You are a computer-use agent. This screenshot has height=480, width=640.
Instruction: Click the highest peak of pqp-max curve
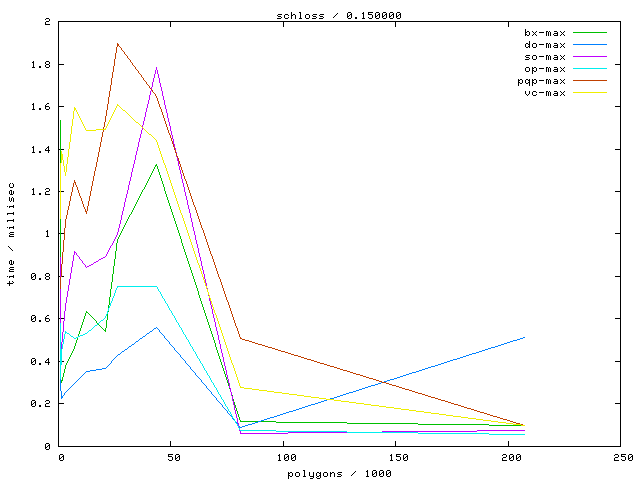117,43
